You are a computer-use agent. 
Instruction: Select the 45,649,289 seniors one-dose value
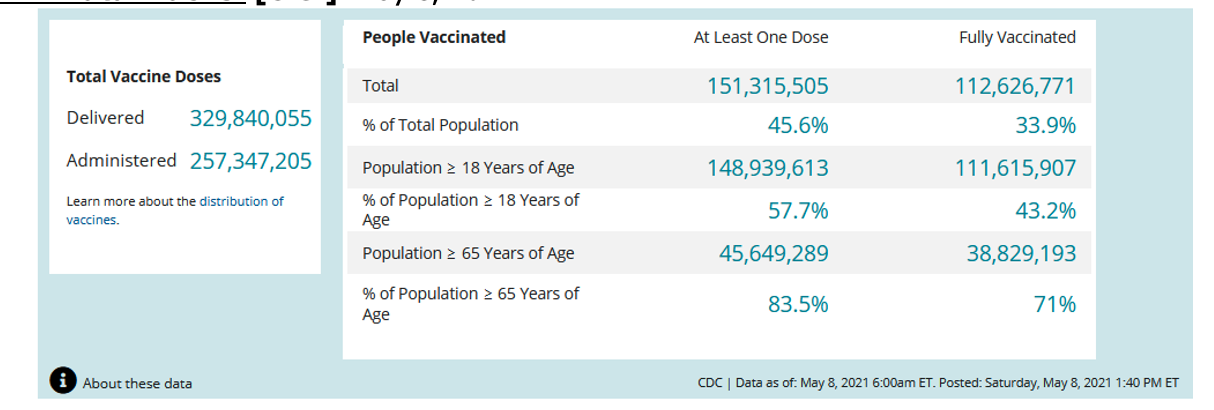point(774,253)
